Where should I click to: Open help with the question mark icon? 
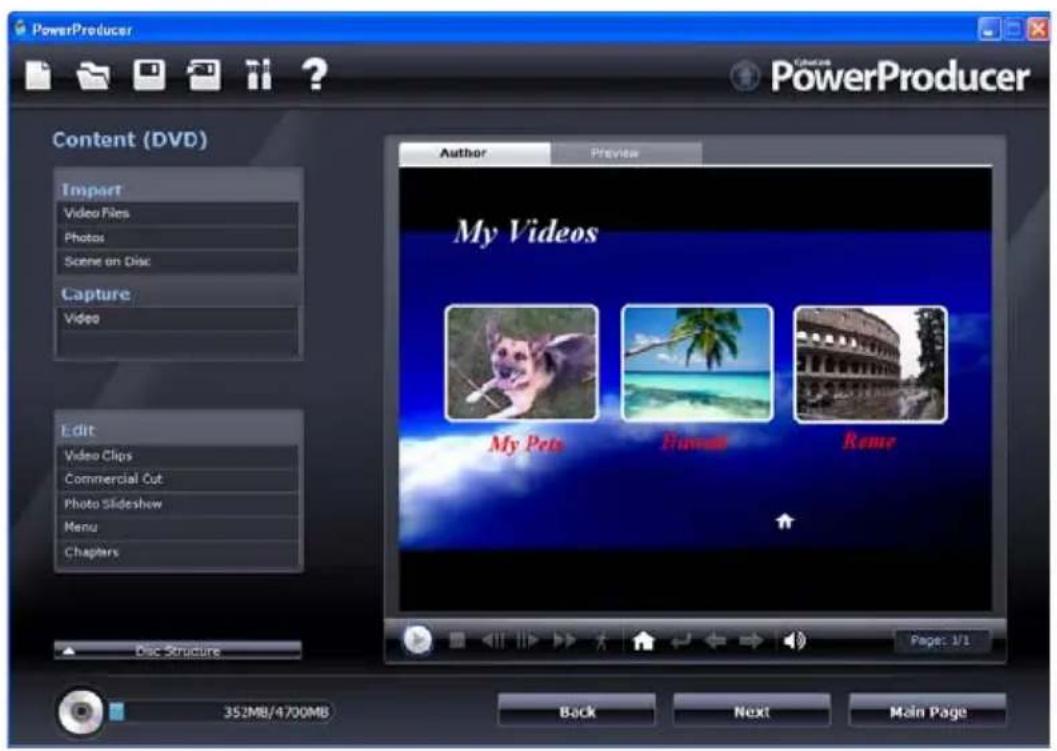[314, 74]
